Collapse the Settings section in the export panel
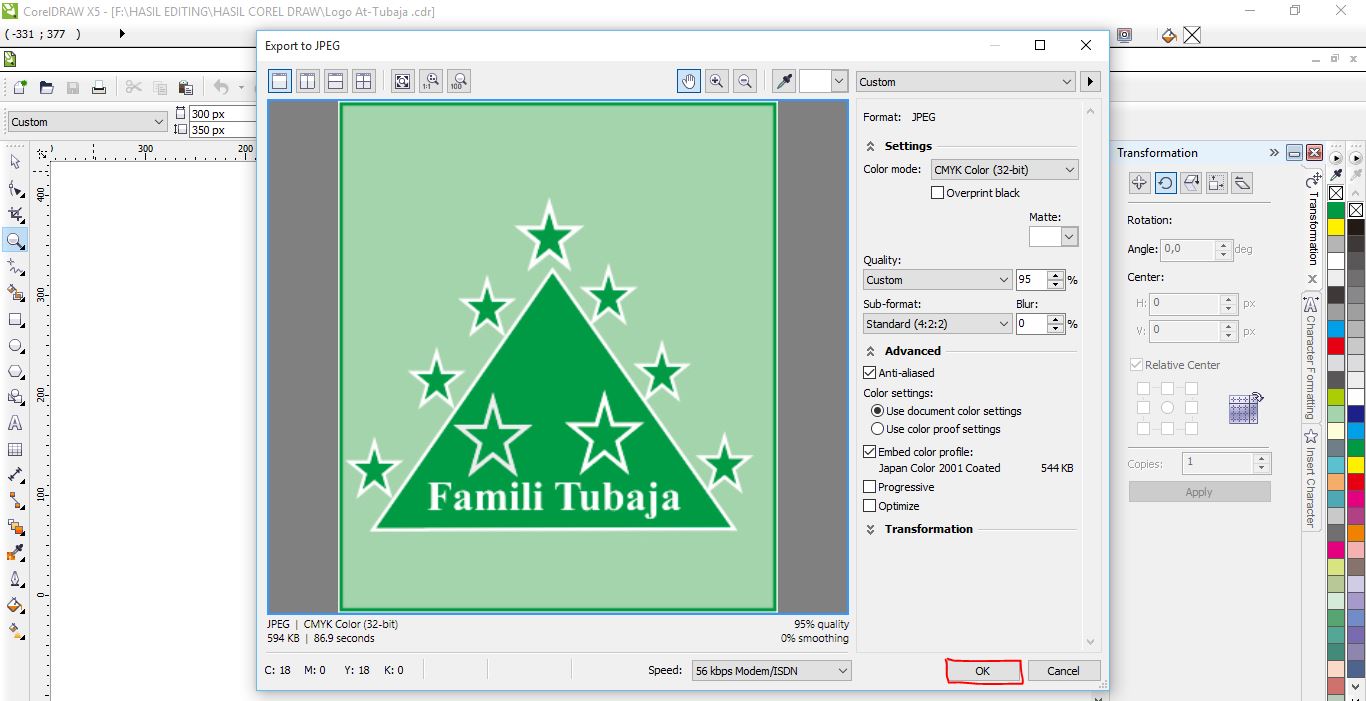This screenshot has width=1366, height=701. click(868, 146)
